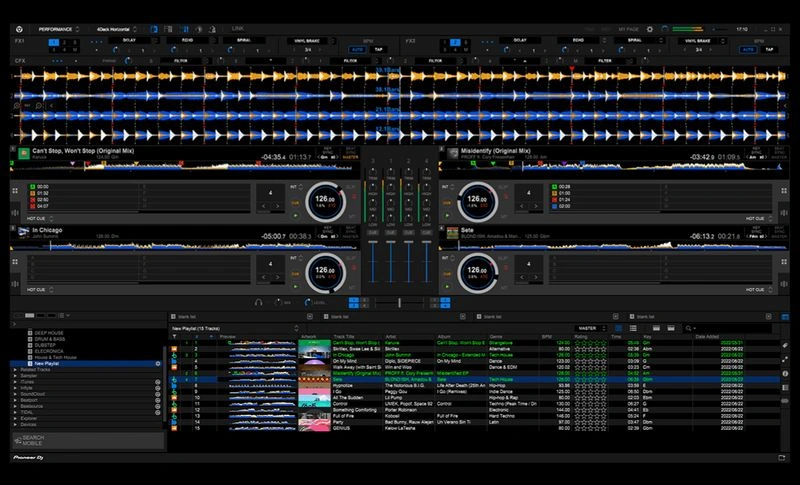Click the headphones cue icon below the mixer
The width and height of the screenshot is (800, 485).
[x=259, y=302]
